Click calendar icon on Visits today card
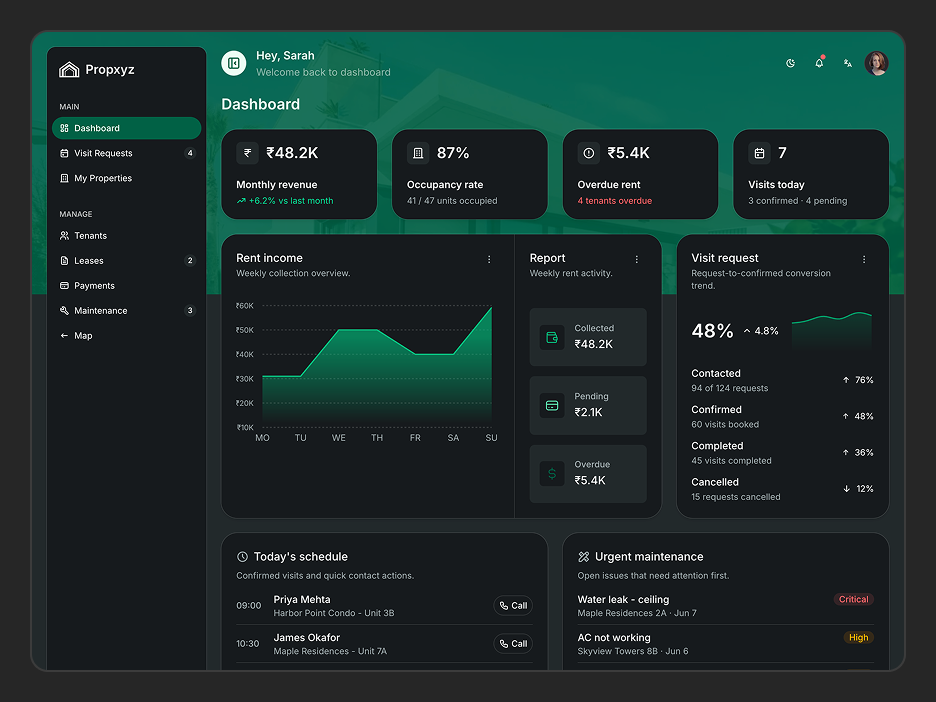This screenshot has width=936, height=702. click(759, 153)
